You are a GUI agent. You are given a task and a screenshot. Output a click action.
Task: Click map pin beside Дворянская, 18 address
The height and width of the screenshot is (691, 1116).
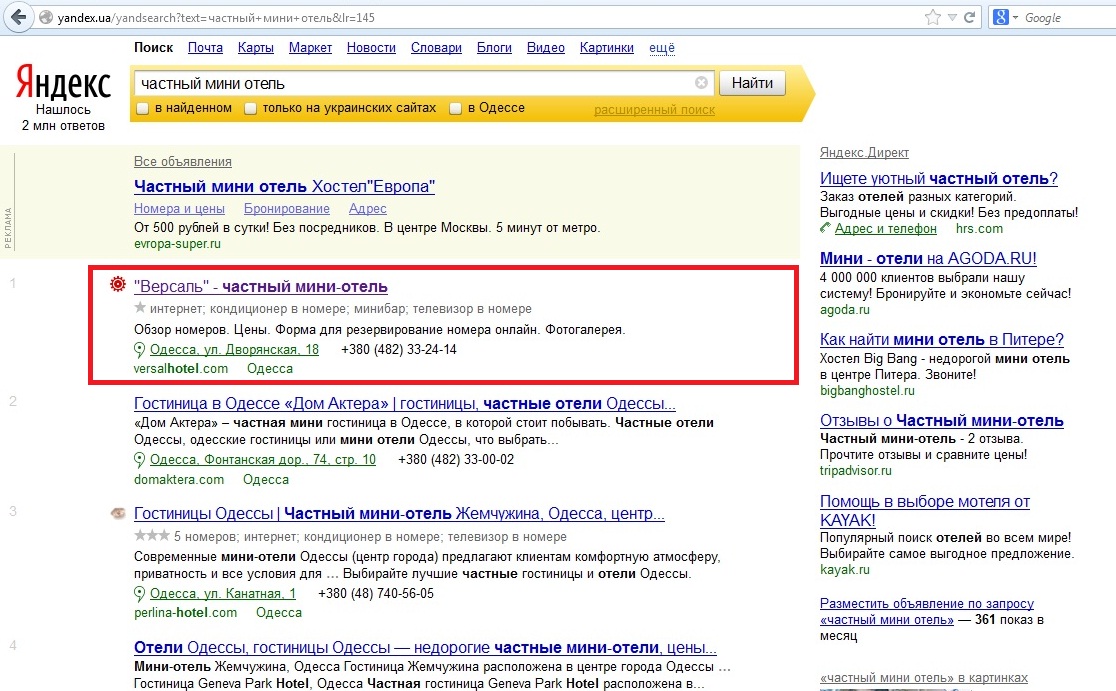click(140, 350)
